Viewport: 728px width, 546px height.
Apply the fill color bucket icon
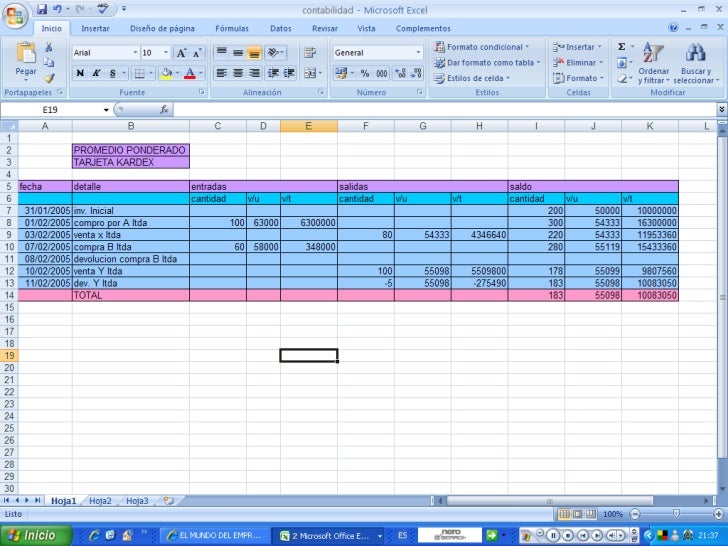pos(166,73)
